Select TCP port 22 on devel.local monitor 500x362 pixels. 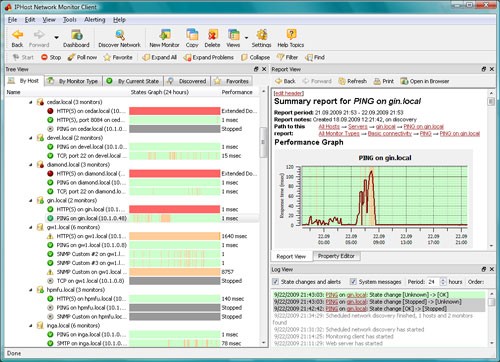pos(92,156)
